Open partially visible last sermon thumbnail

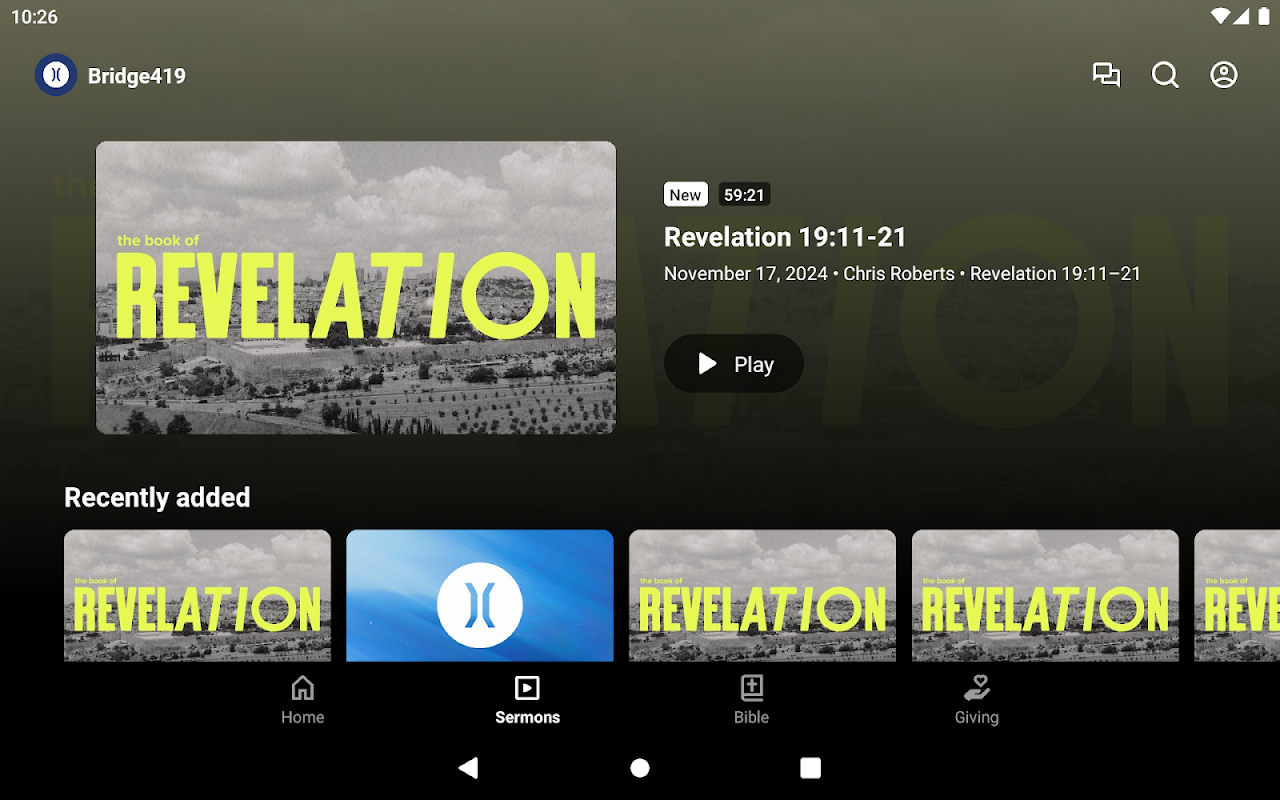click(1237, 596)
